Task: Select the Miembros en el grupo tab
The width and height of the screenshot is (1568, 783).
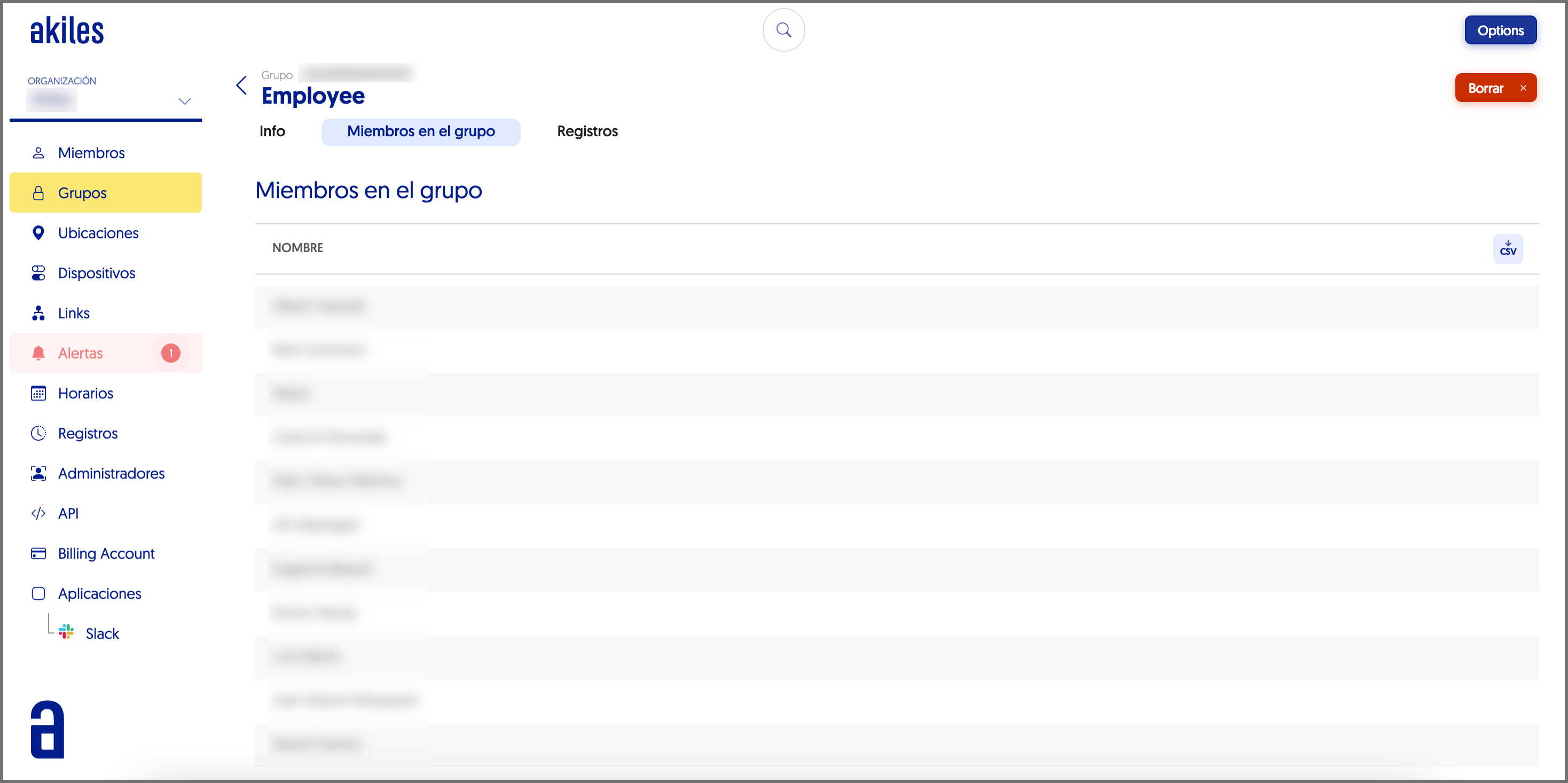Action: point(421,131)
